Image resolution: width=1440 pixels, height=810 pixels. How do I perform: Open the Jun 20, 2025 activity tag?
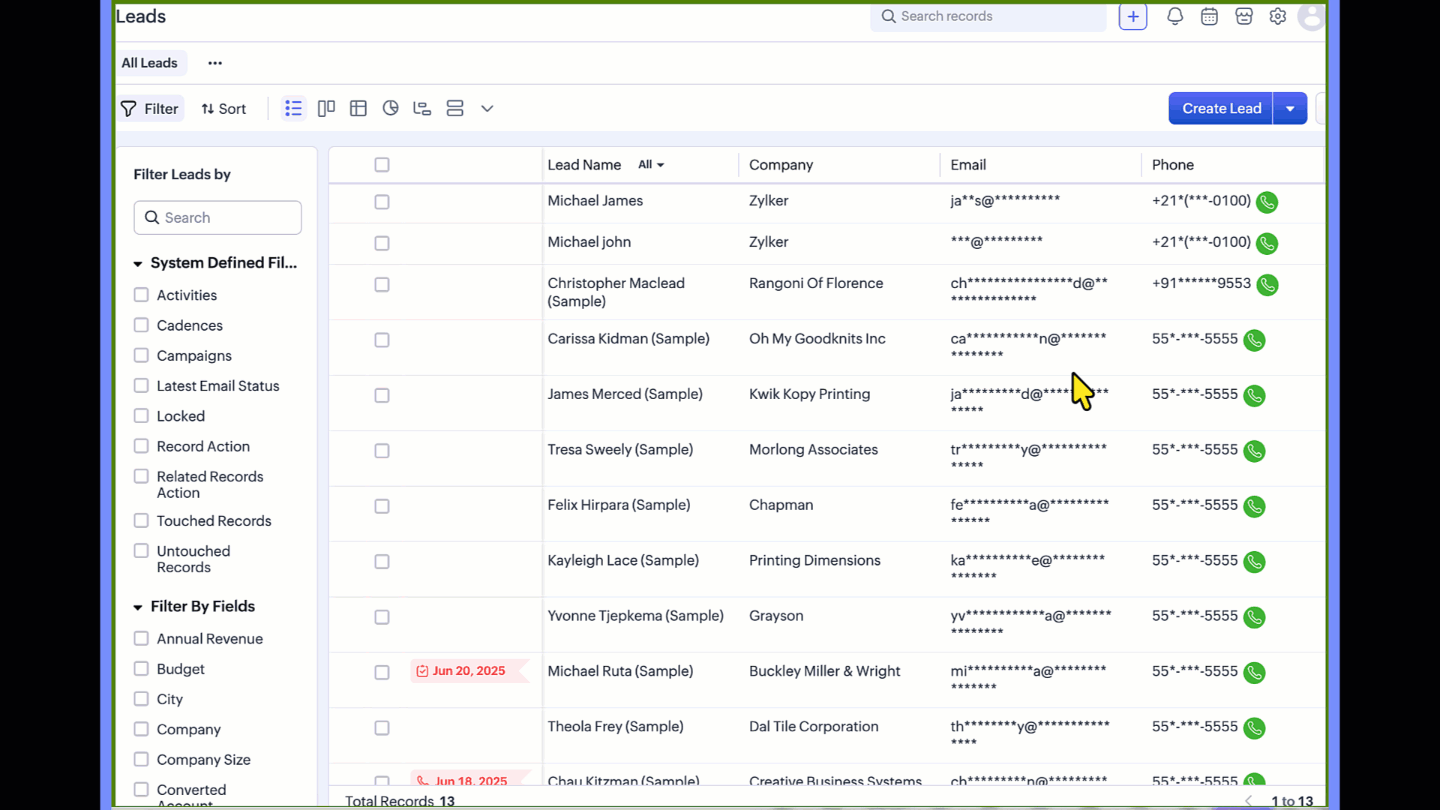pyautogui.click(x=468, y=671)
